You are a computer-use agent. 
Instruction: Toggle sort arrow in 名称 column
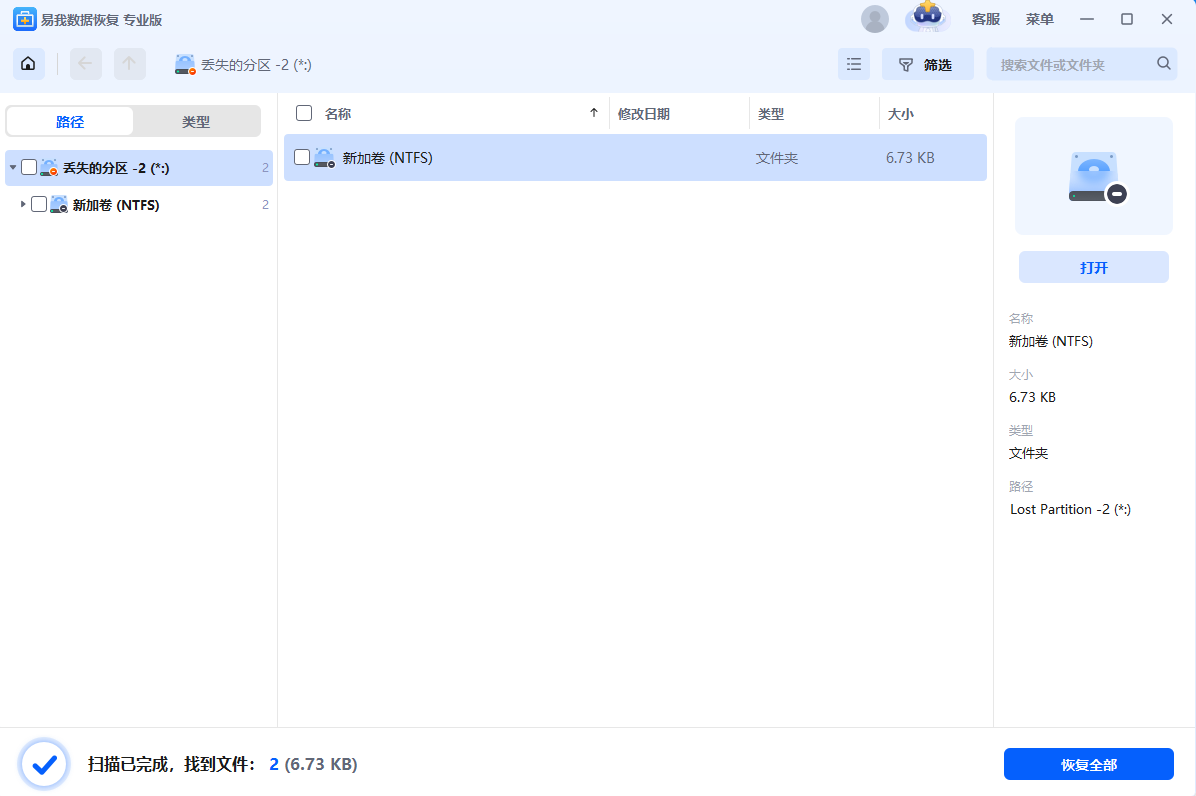click(x=593, y=113)
